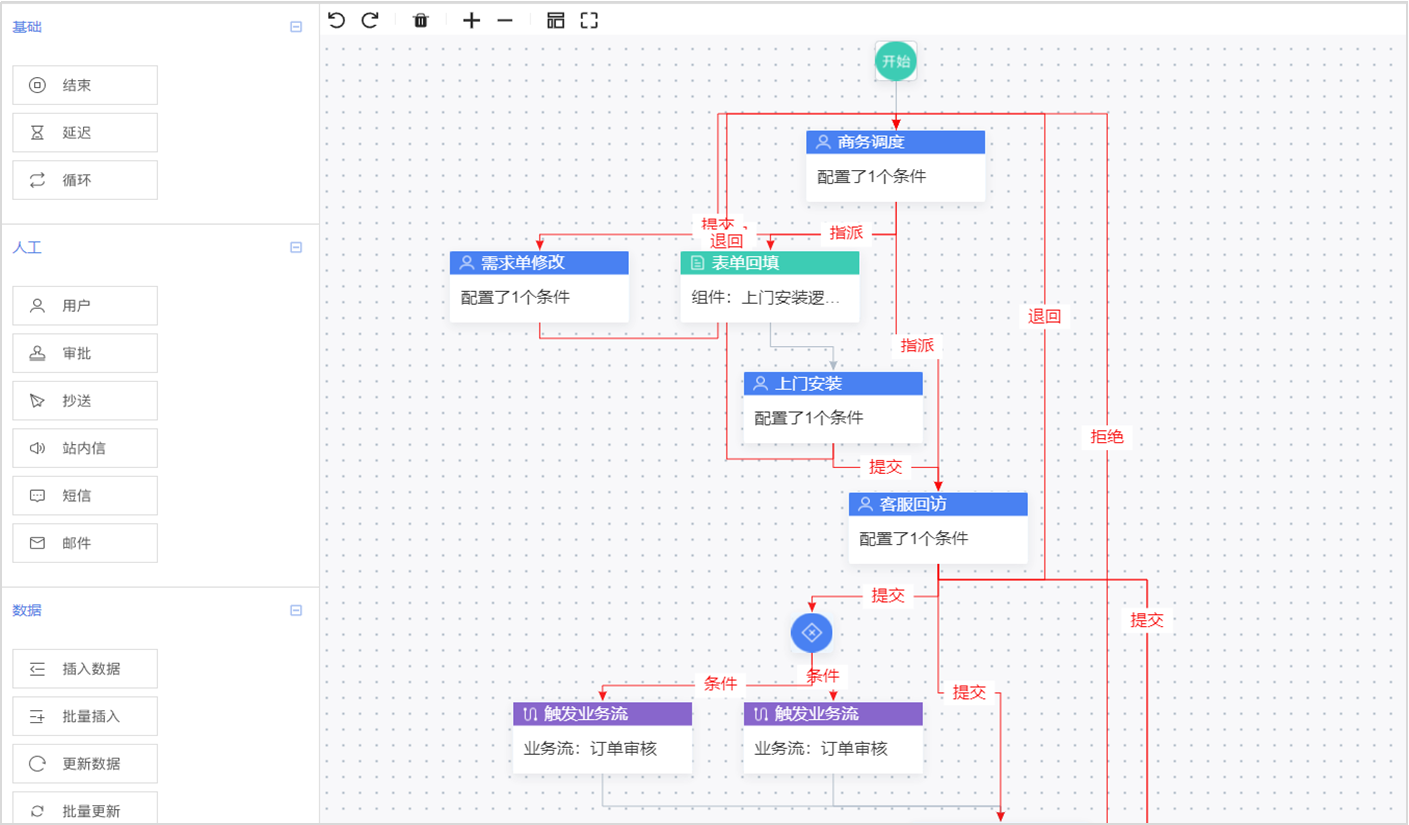
Task: Collapse the 人工 section
Action: pyautogui.click(x=296, y=247)
